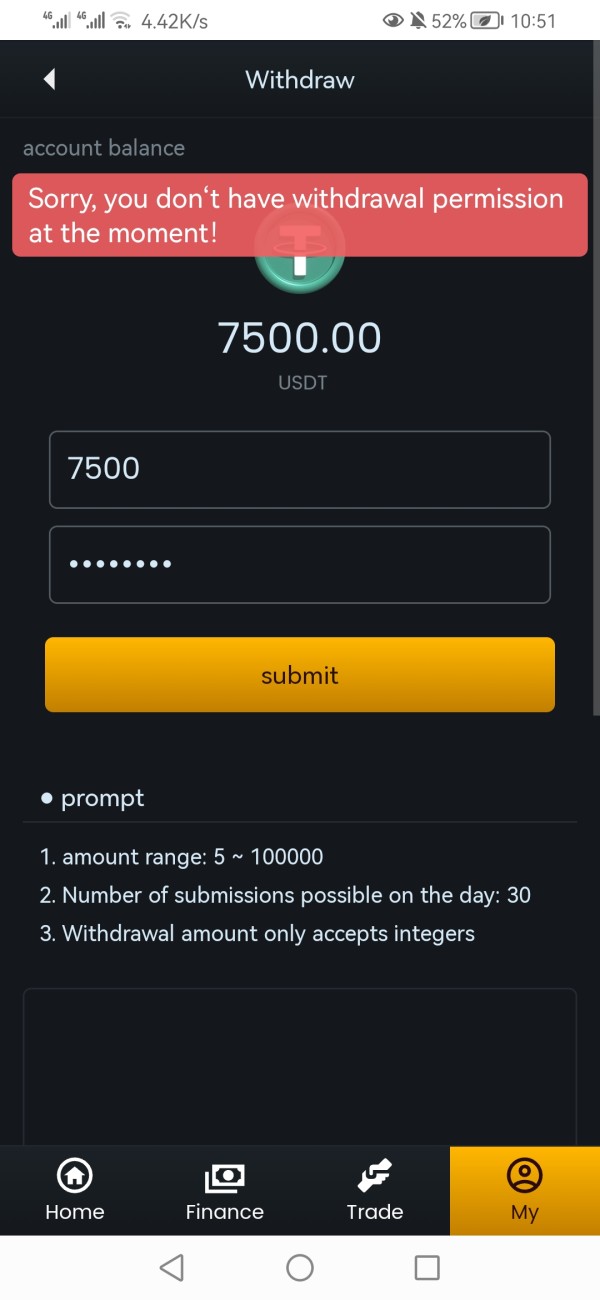Image resolution: width=600 pixels, height=1300 pixels.
Task: Tap the back arrow in header
Action: (x=50, y=80)
